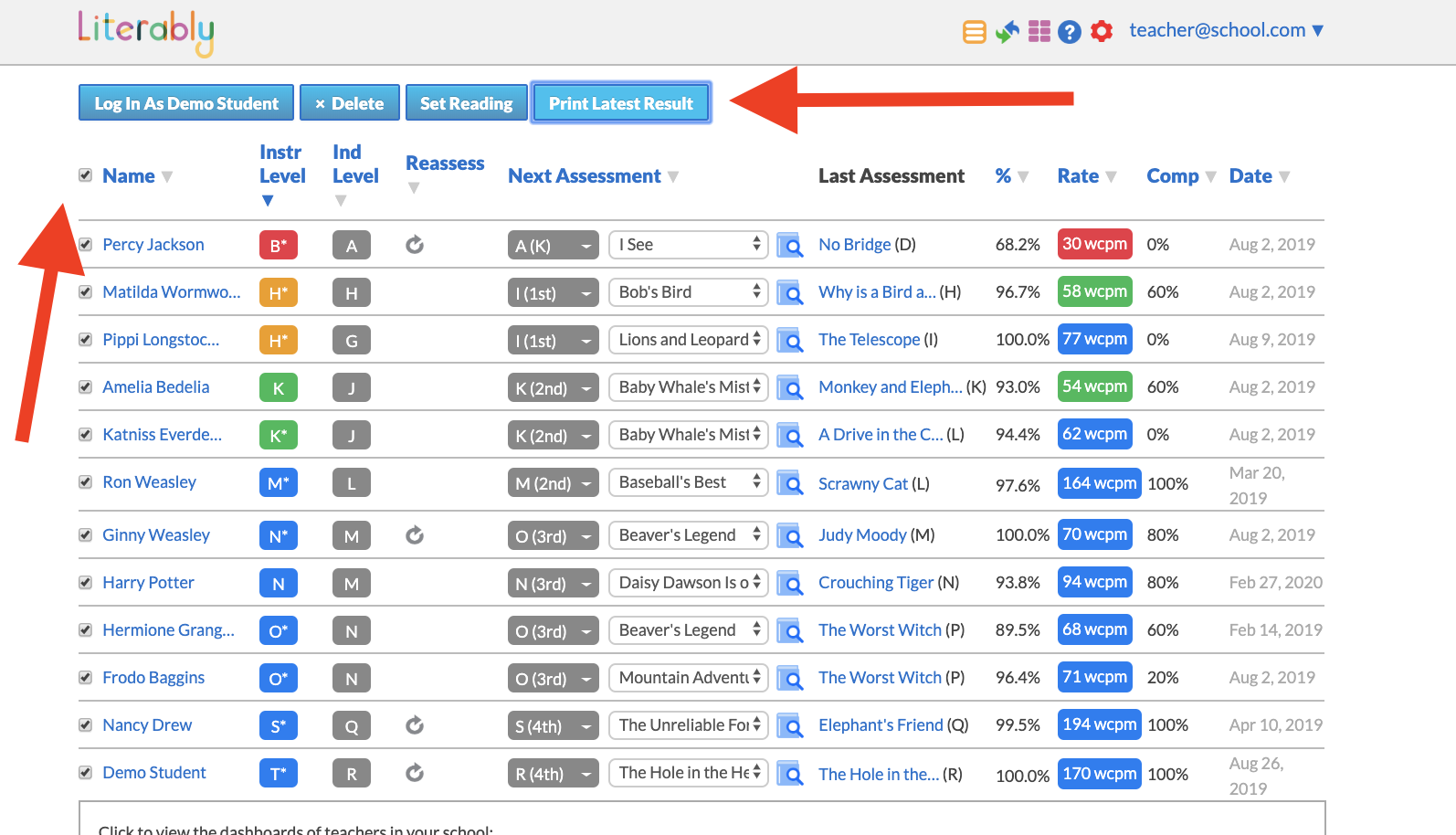The image size is (1456, 835).
Task: Open the Bob's Bird book selector
Action: click(x=688, y=292)
